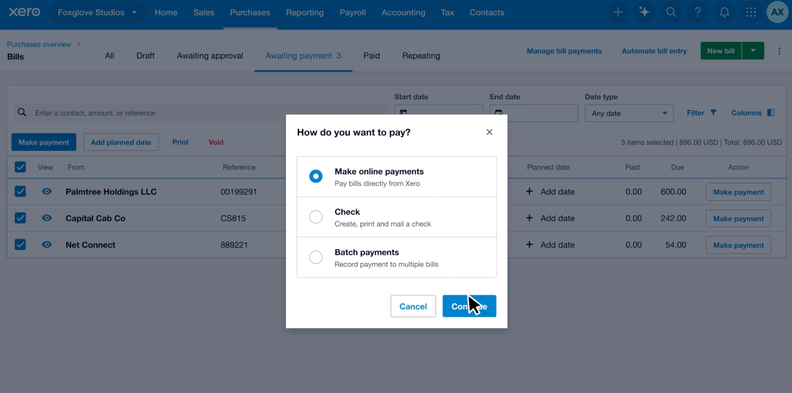Switch to the All bills tab
Screen dimensions: 792x393
coord(109,56)
